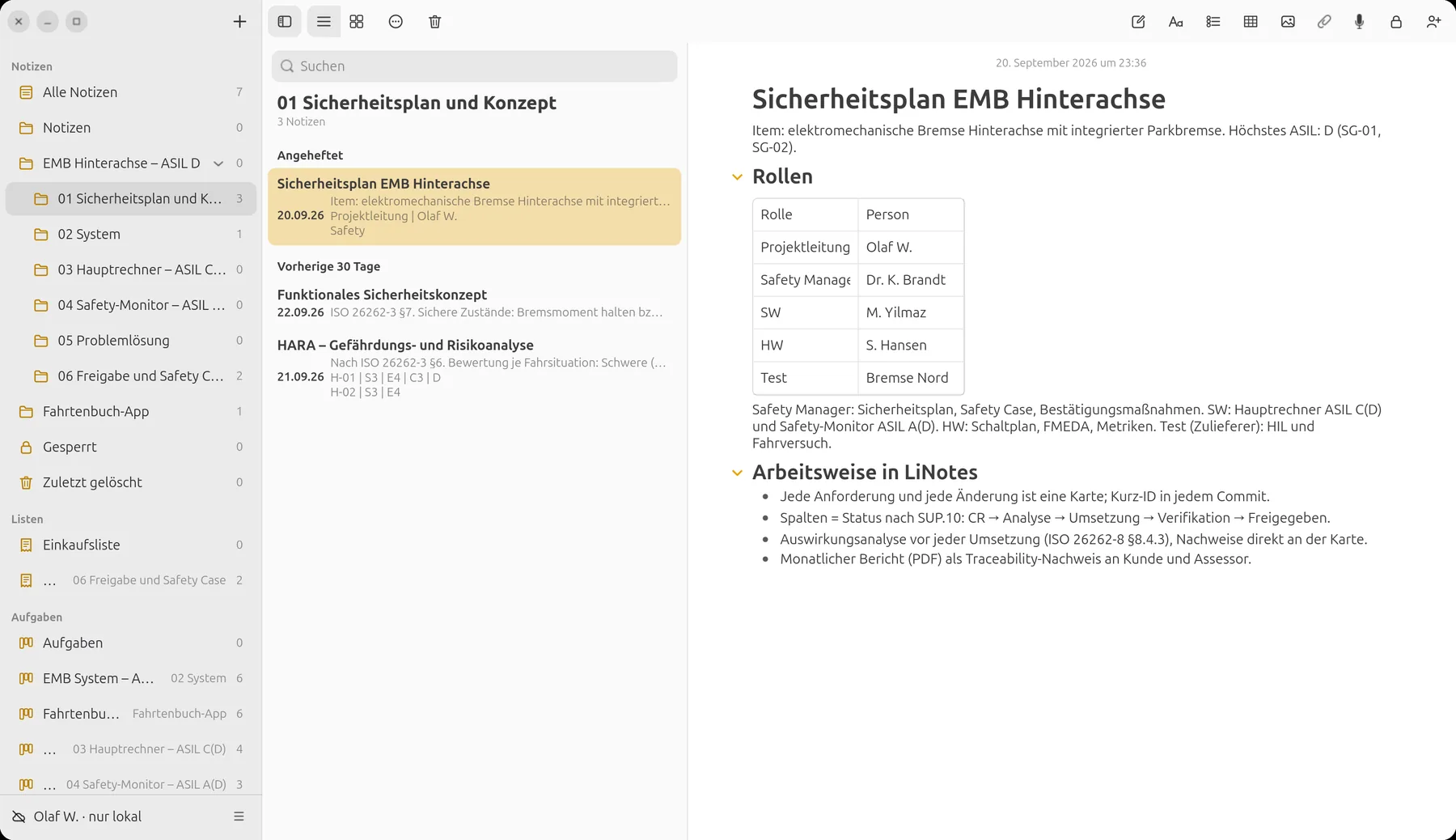The height and width of the screenshot is (840, 1456).
Task: Open 03 Hauptrechner – ASIL C folder
Action: tap(131, 269)
